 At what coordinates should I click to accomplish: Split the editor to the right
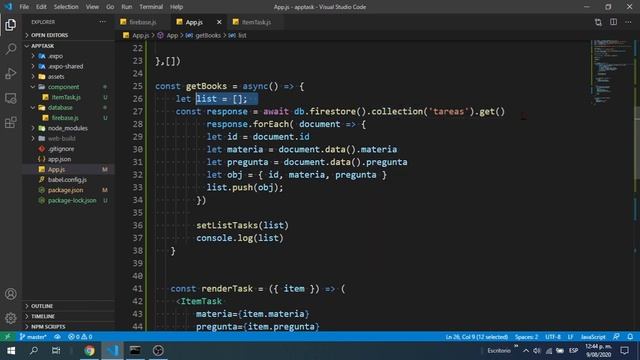coord(613,22)
